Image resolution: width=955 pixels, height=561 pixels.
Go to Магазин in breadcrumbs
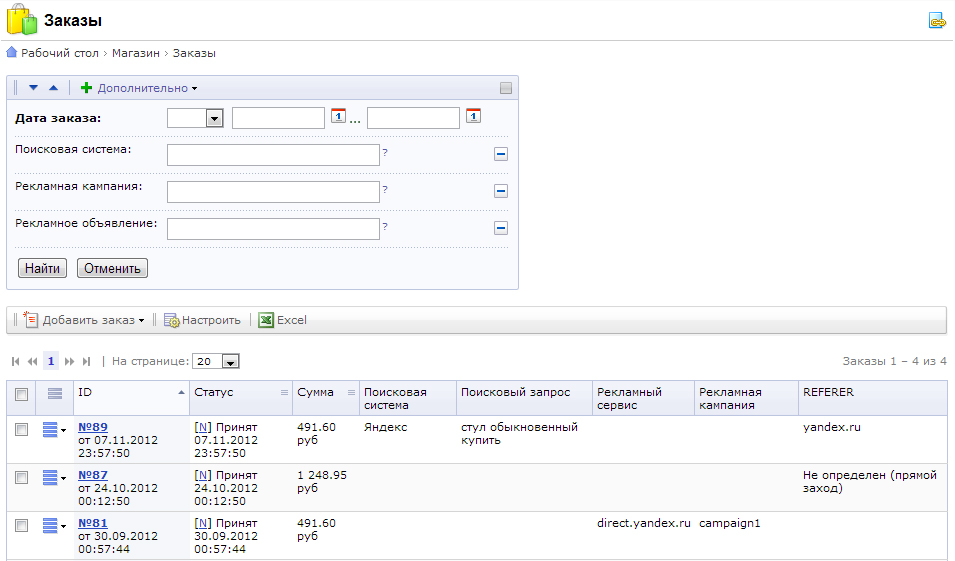137,53
